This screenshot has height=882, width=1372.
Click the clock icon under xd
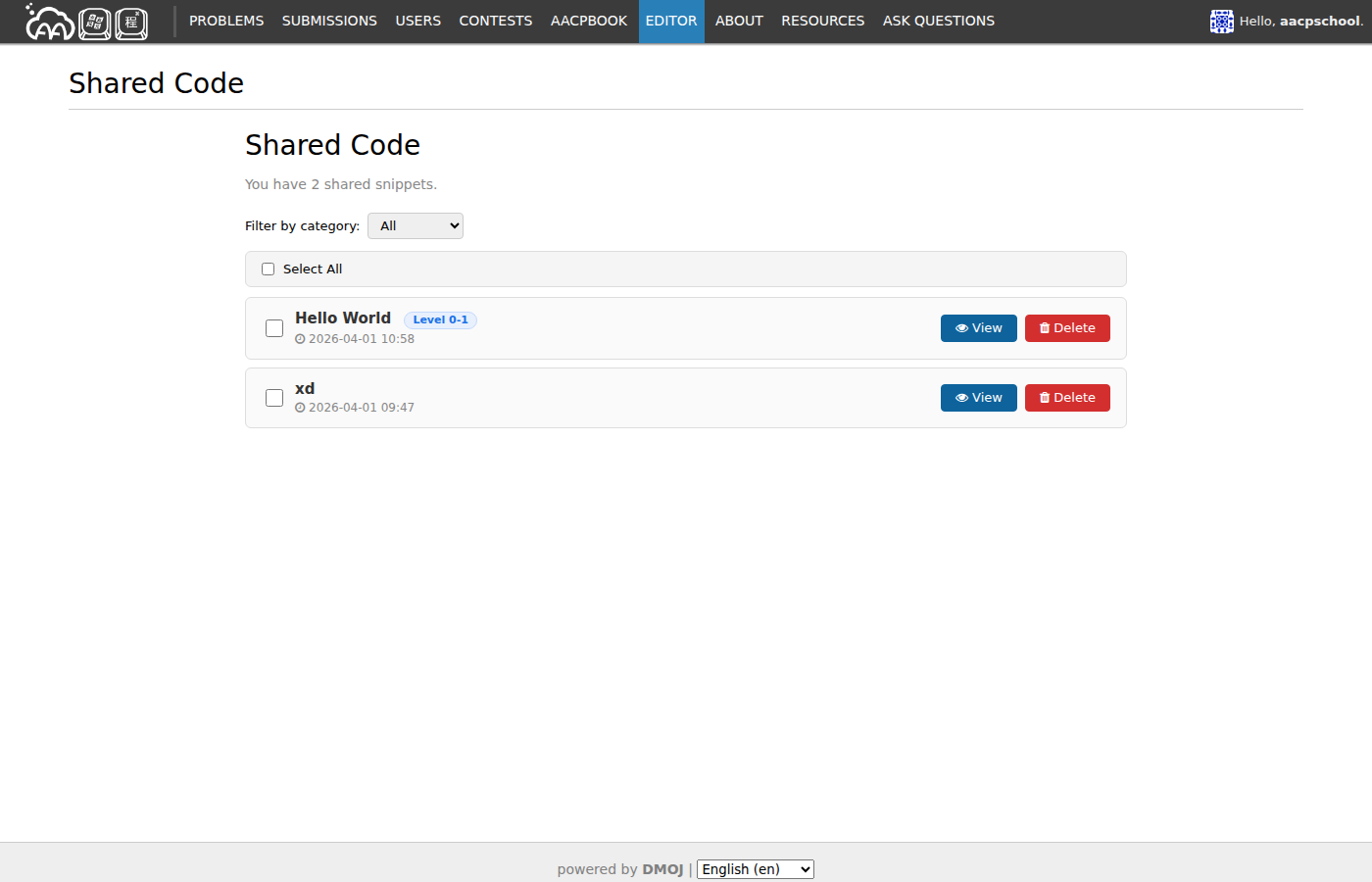pyautogui.click(x=300, y=408)
